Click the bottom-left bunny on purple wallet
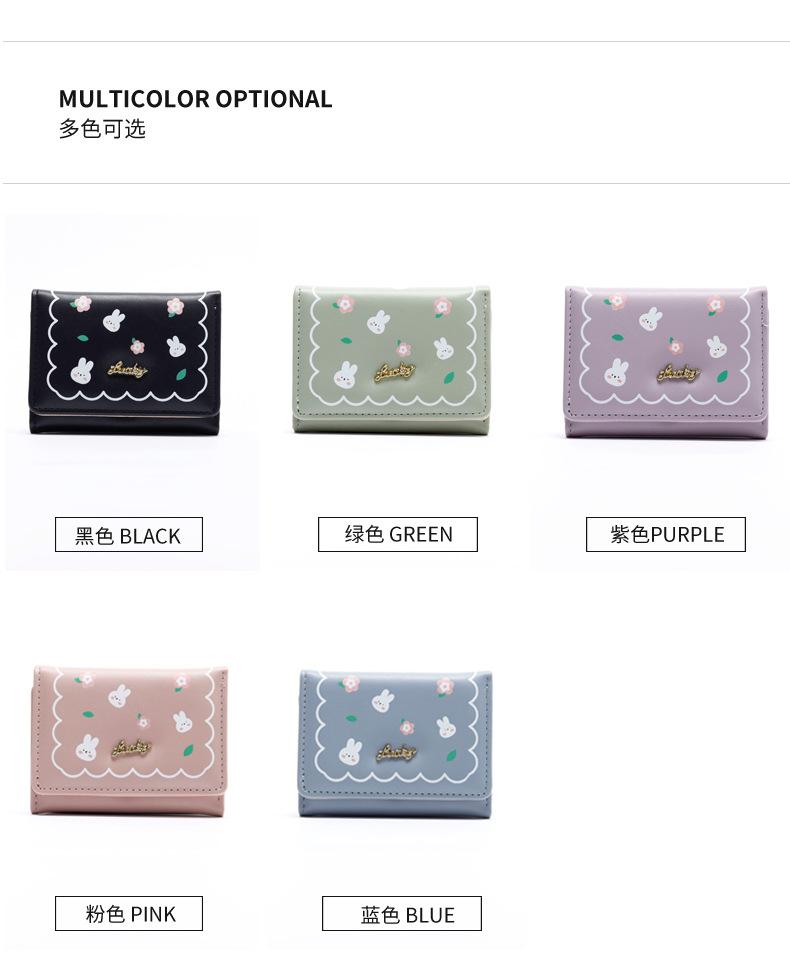The height and width of the screenshot is (980, 790). point(616,372)
